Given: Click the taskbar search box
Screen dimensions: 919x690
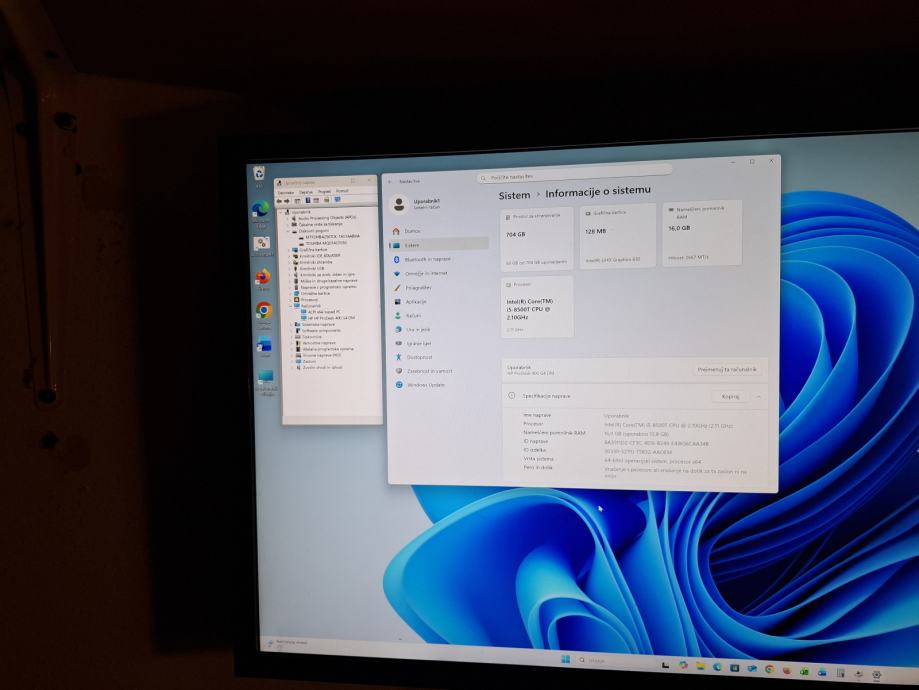Looking at the screenshot, I should [616, 661].
